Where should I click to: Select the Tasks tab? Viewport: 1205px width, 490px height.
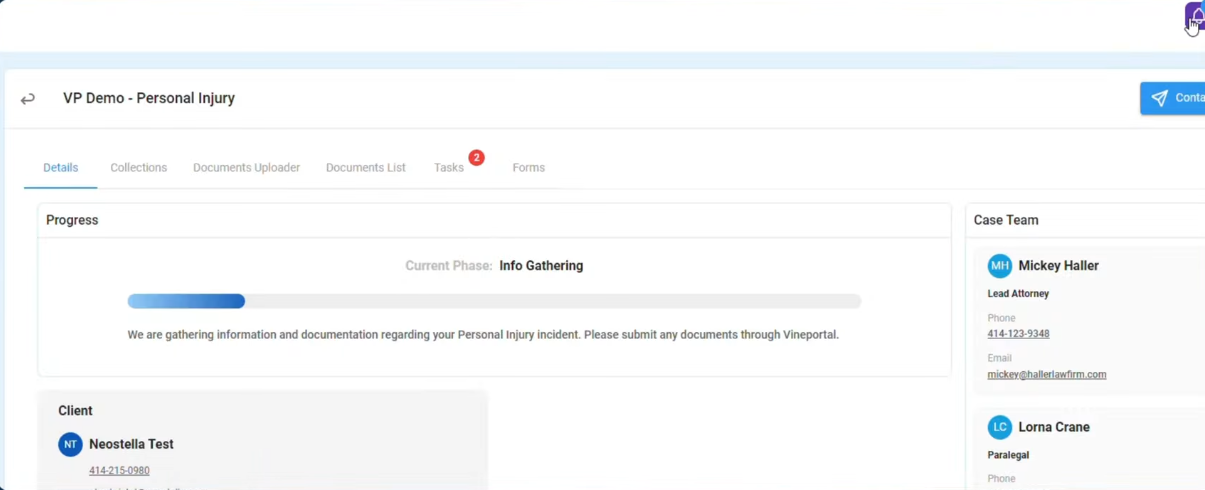[x=448, y=168]
